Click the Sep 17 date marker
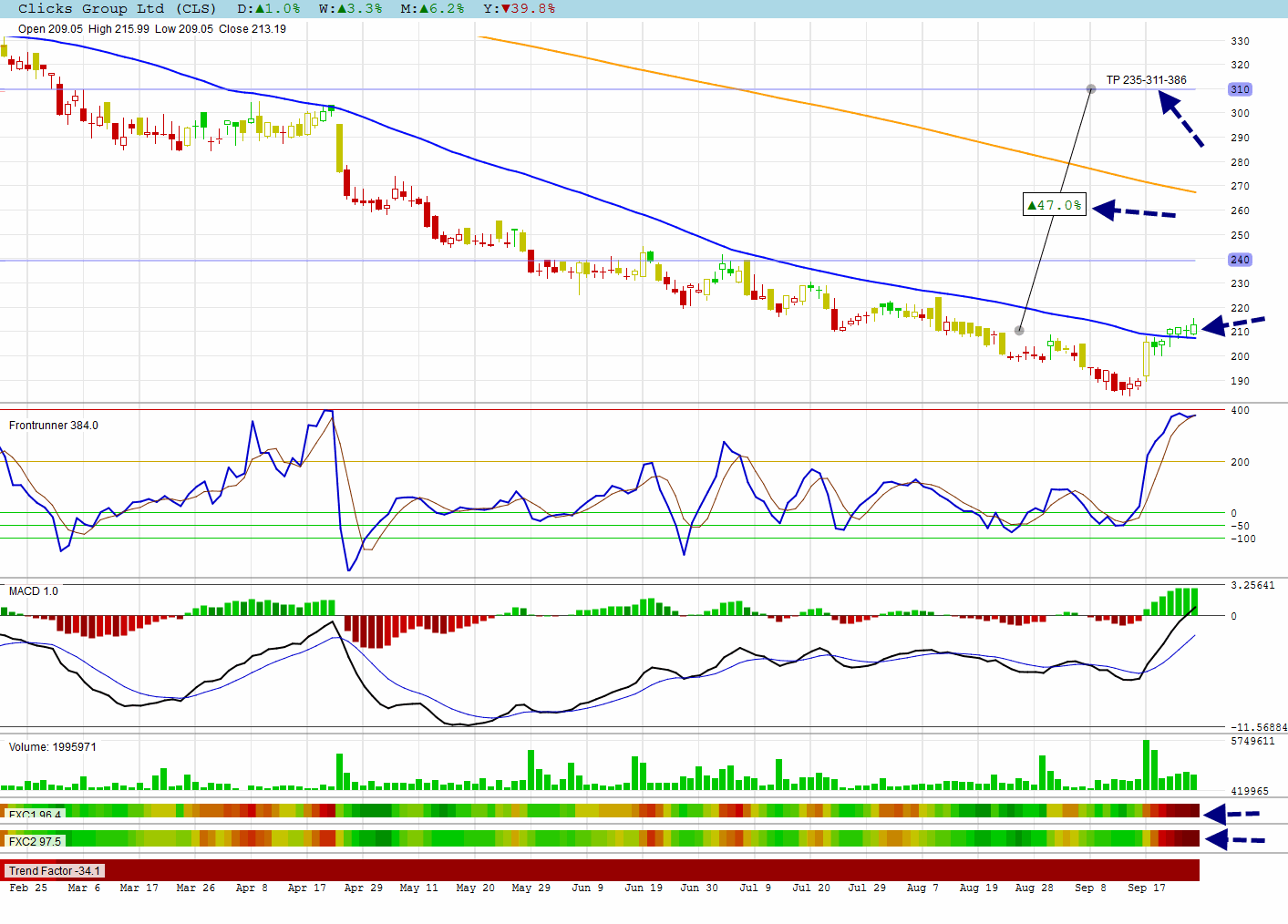The image size is (1288, 924). 1146,888
